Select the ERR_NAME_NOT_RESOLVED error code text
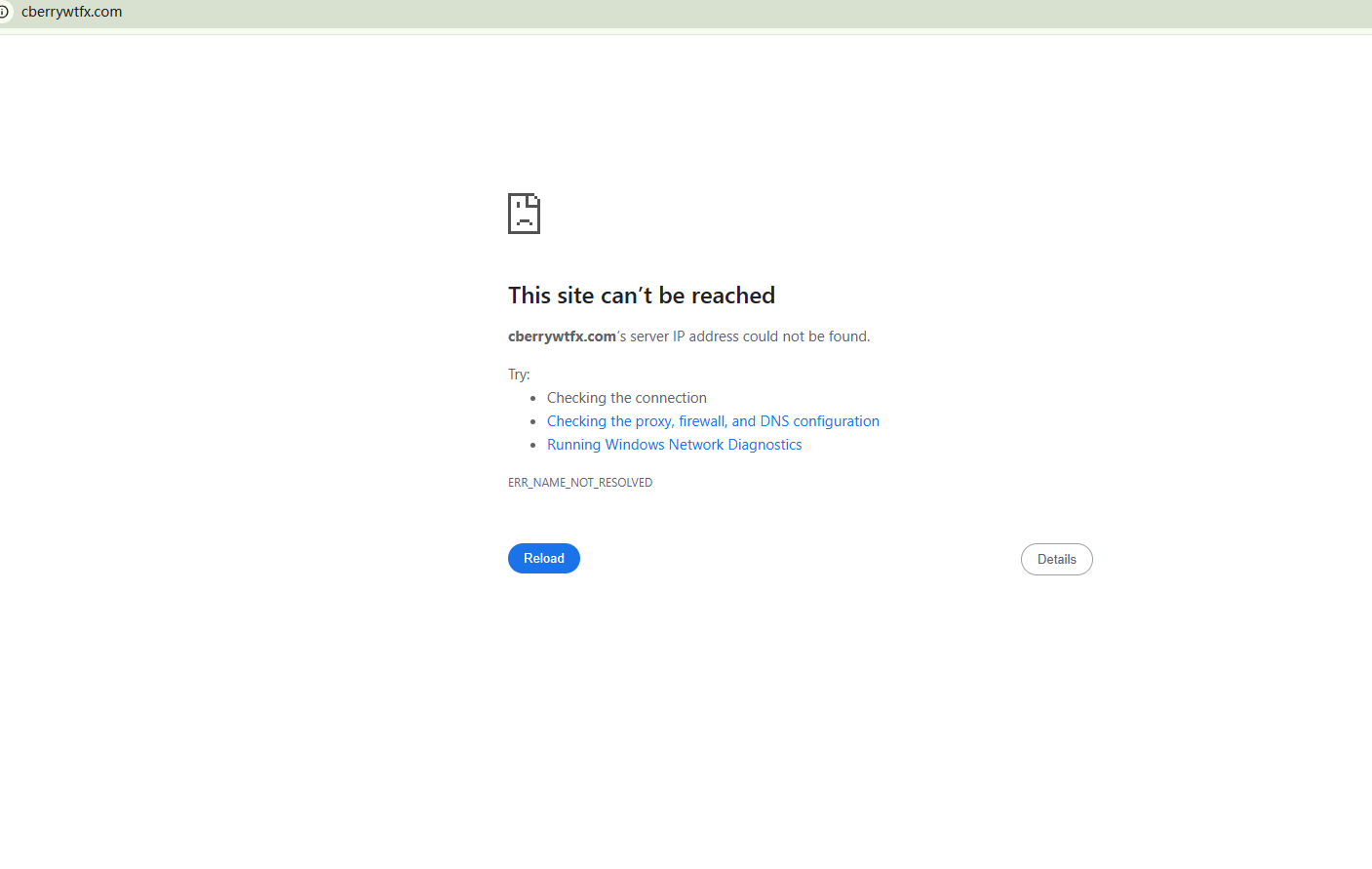The width and height of the screenshot is (1372, 869). 580,483
